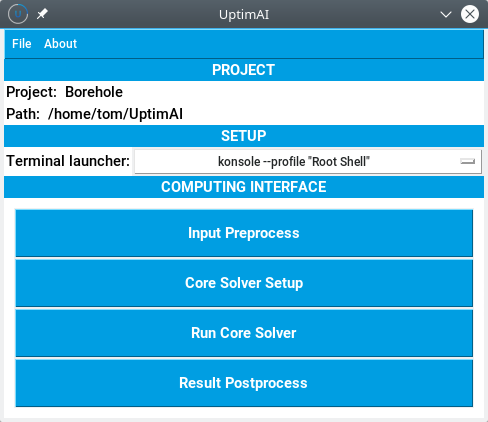The image size is (488, 422).
Task: Open the Terminal launcher konsole dropdown
Action: coord(308,162)
